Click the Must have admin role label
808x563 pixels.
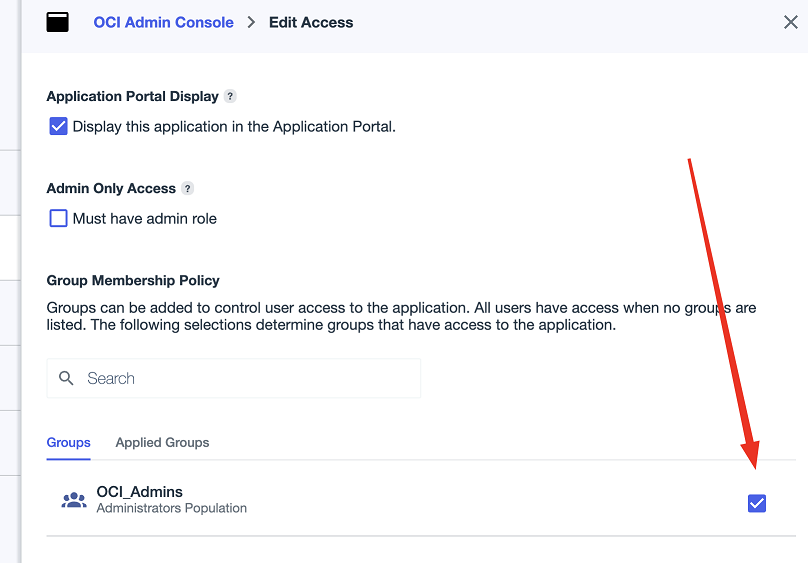click(145, 218)
